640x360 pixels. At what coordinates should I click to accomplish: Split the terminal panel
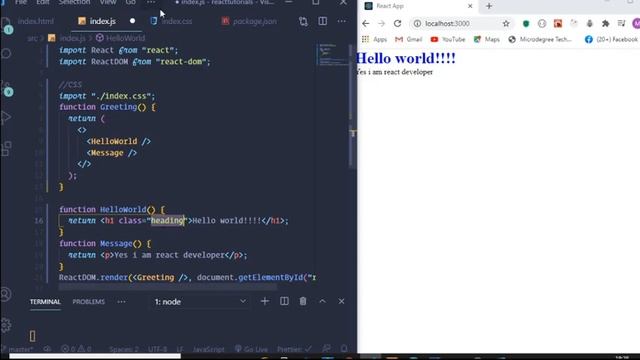284,302
